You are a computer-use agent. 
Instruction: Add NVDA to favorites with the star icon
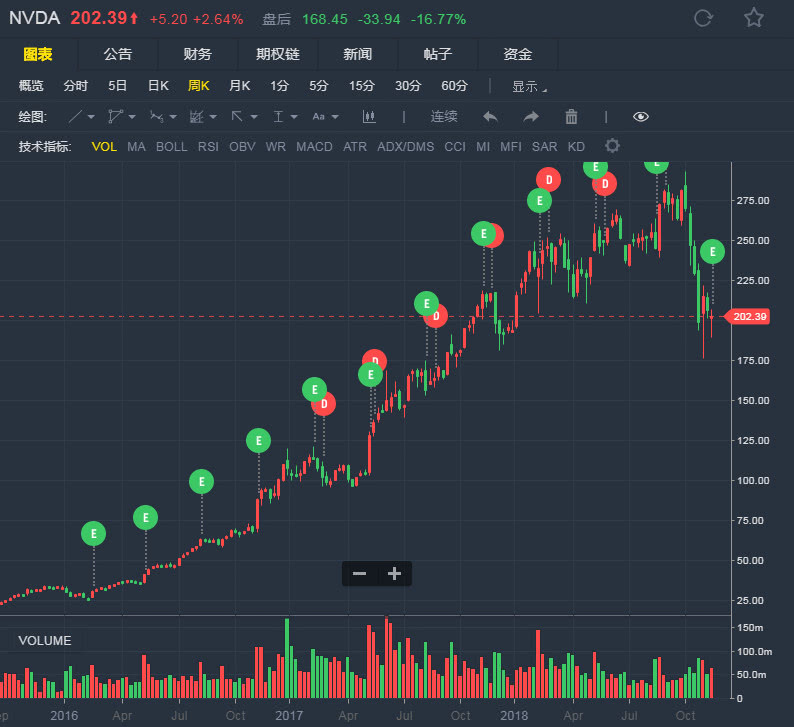point(753,18)
